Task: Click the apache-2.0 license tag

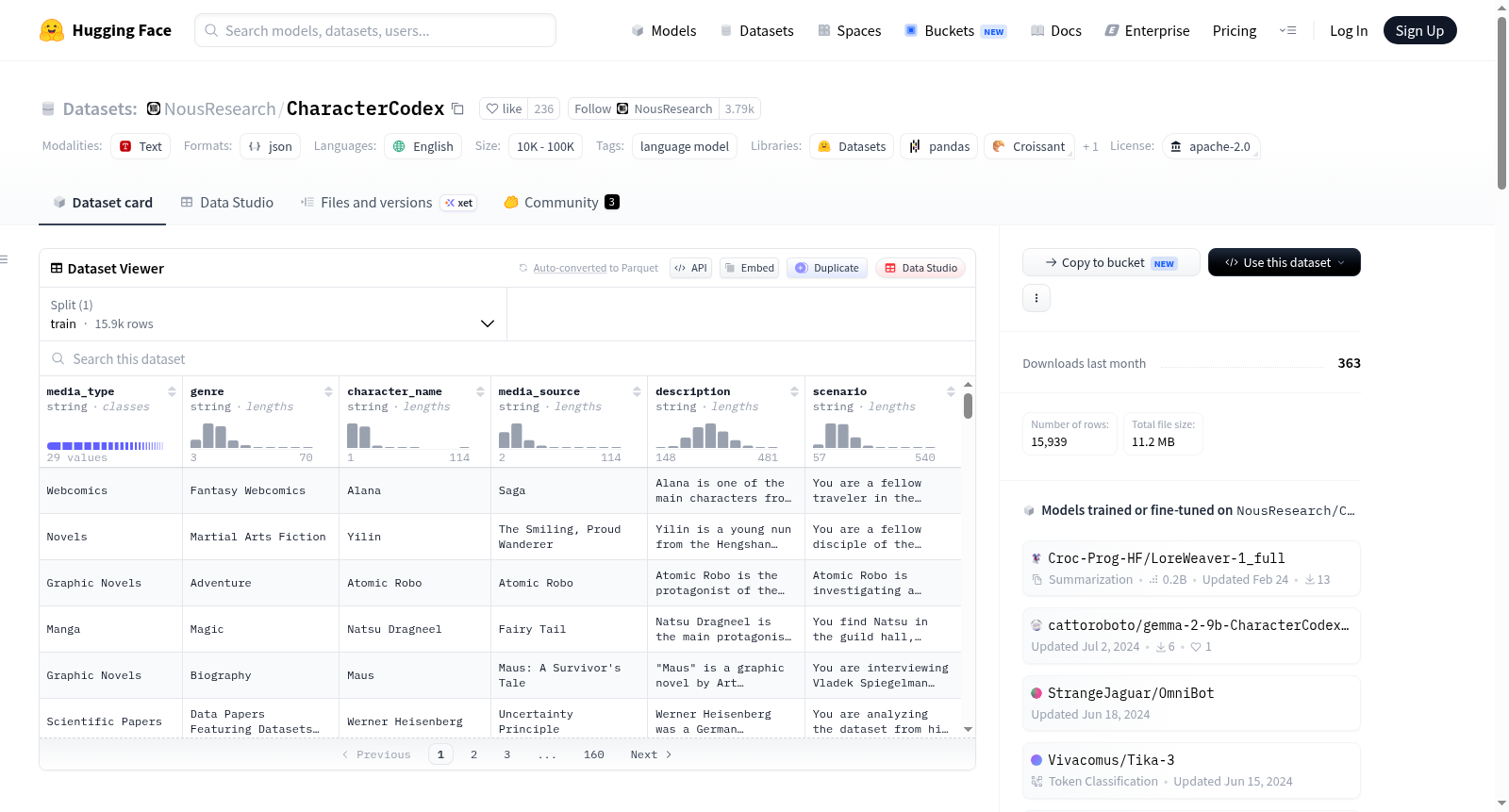Action: pyautogui.click(x=1211, y=146)
